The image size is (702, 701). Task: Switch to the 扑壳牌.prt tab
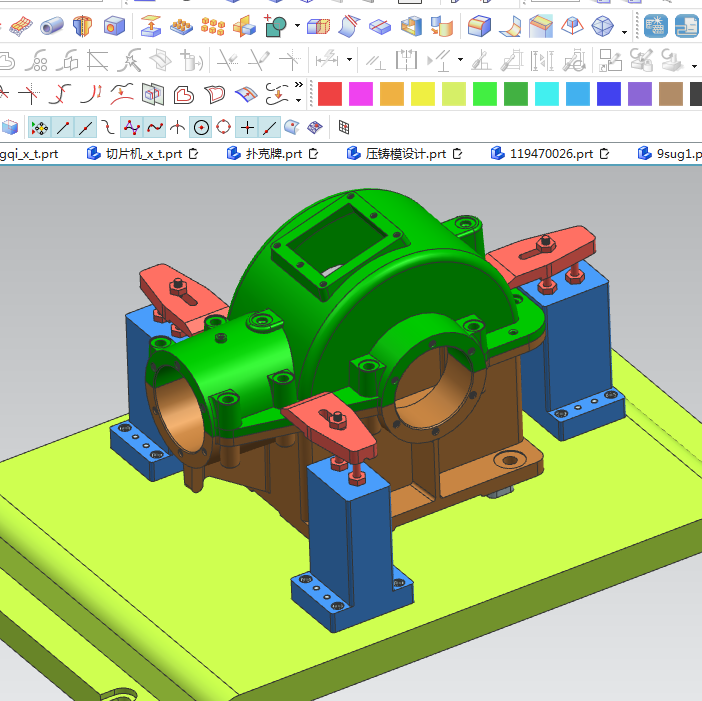(274, 154)
